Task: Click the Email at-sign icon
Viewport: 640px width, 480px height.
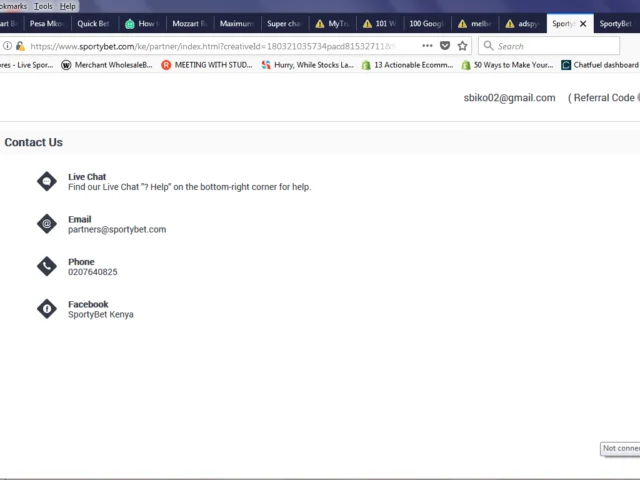Action: pyautogui.click(x=47, y=224)
